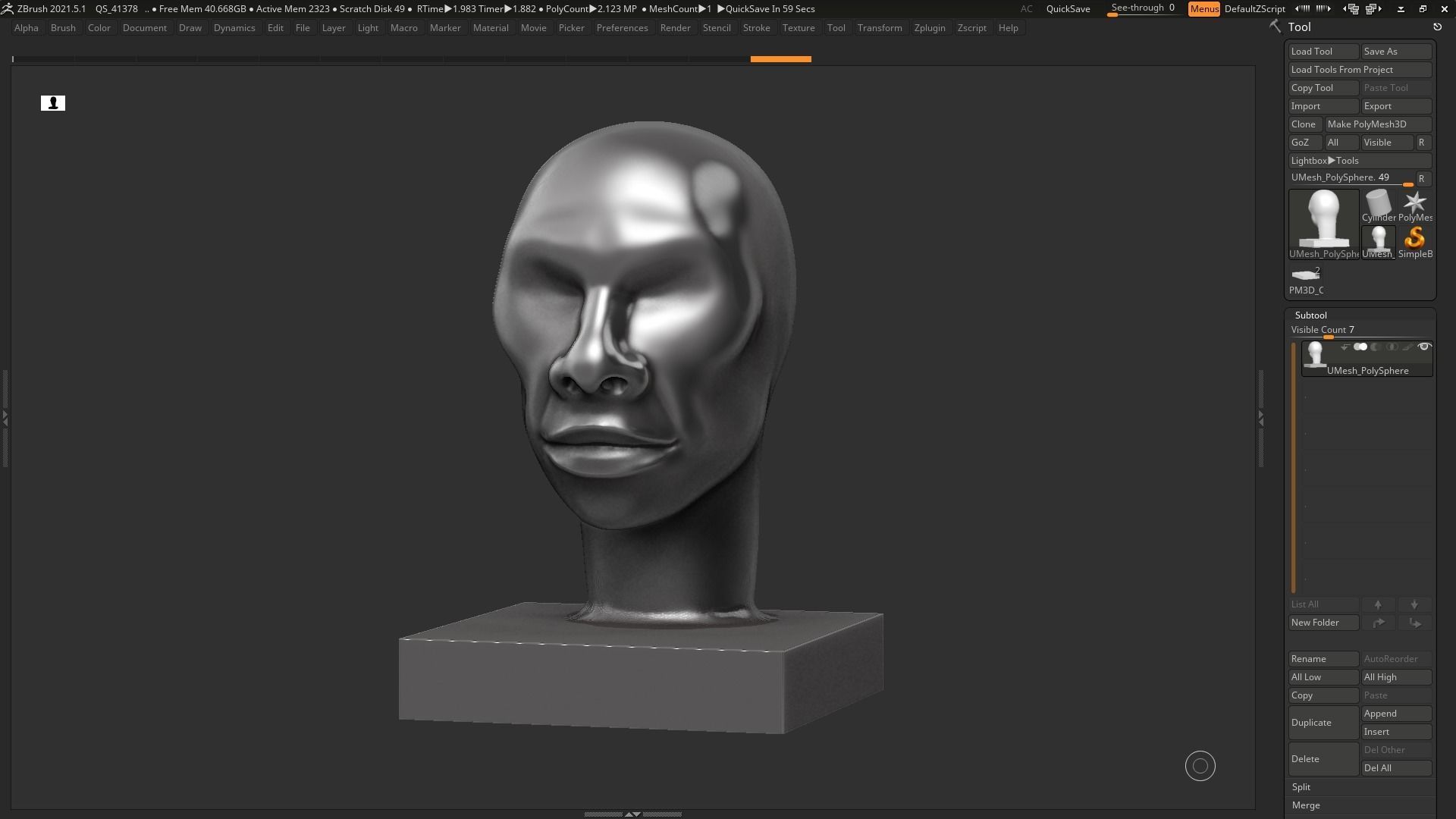Toggle GoZ All option

pyautogui.click(x=1341, y=143)
